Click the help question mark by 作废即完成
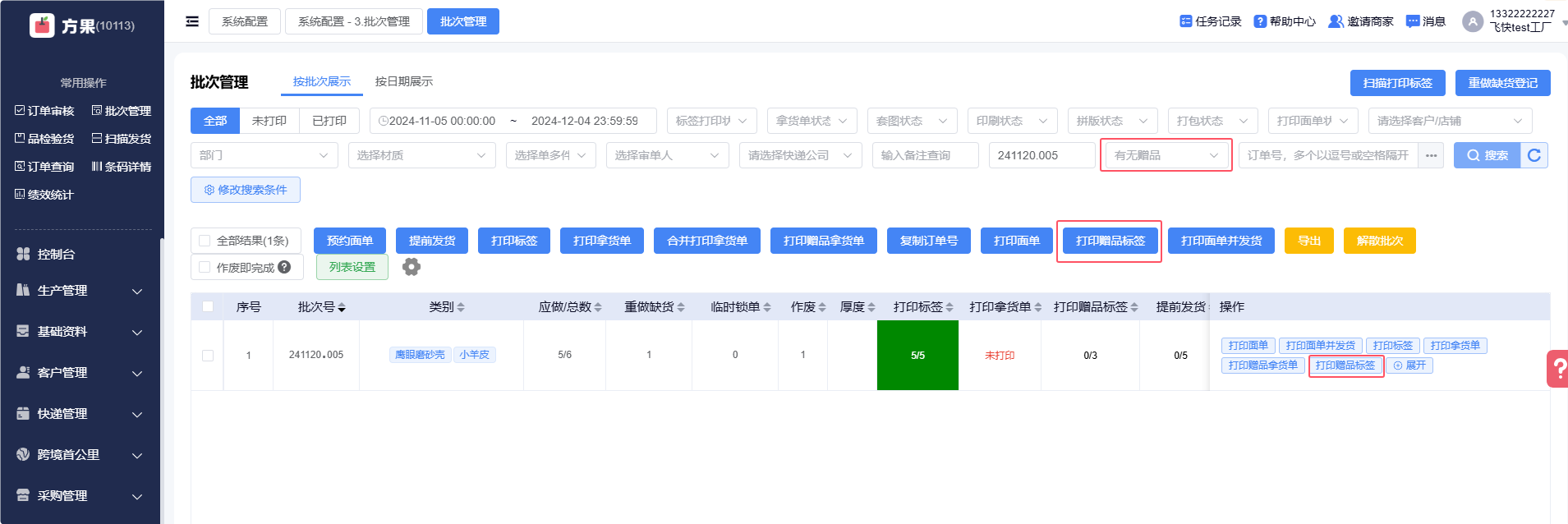The height and width of the screenshot is (524, 1568). tap(284, 267)
